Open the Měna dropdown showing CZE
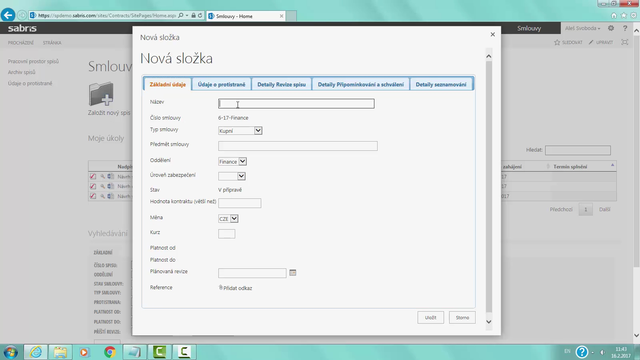This screenshot has width=640, height=360. [228, 219]
